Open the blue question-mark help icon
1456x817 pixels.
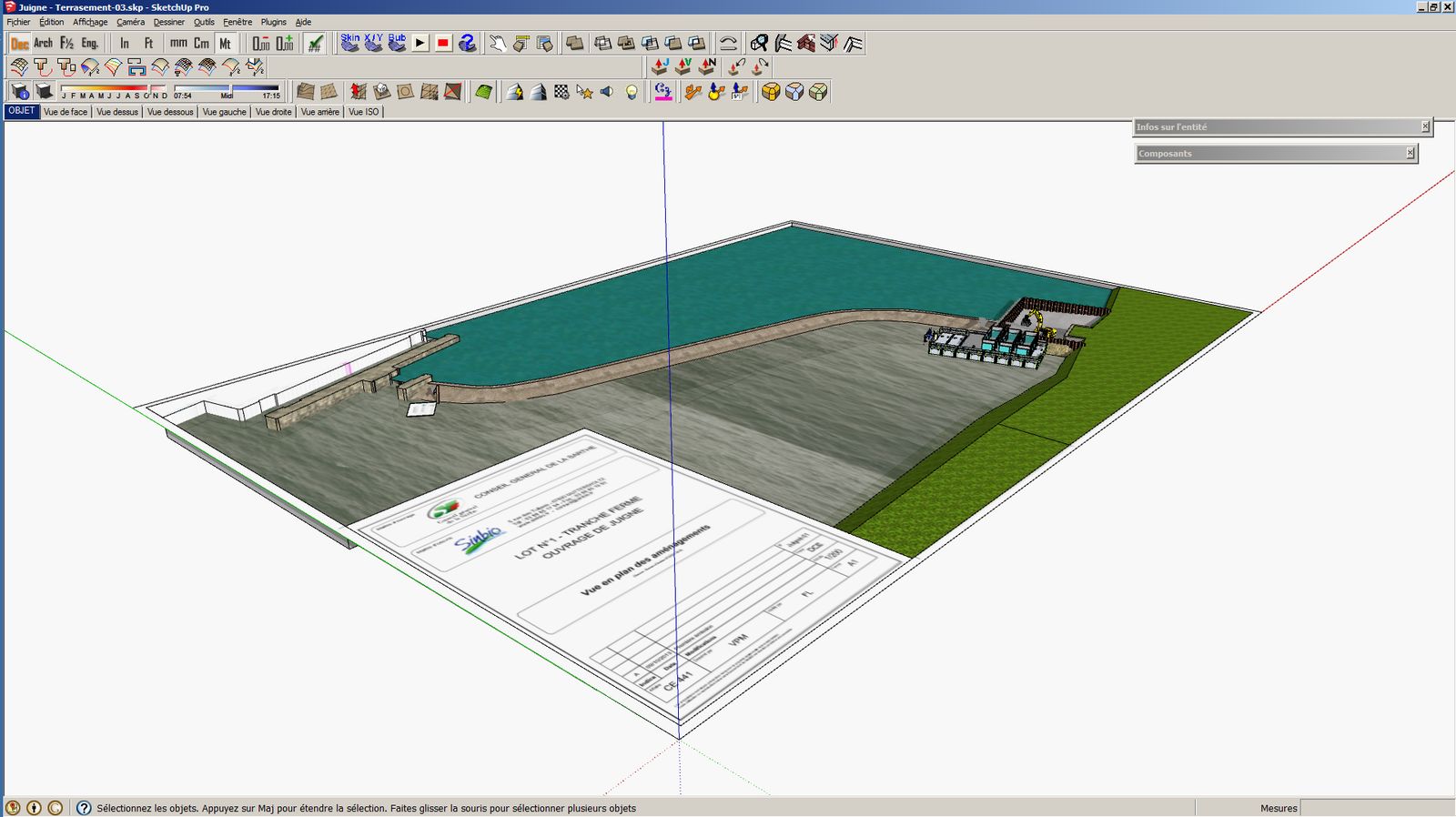468,43
